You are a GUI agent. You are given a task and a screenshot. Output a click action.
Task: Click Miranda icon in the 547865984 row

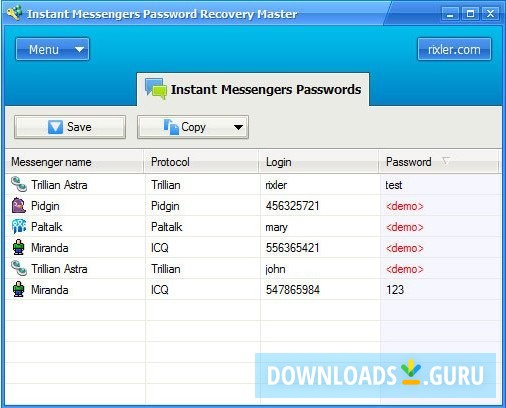(19, 289)
